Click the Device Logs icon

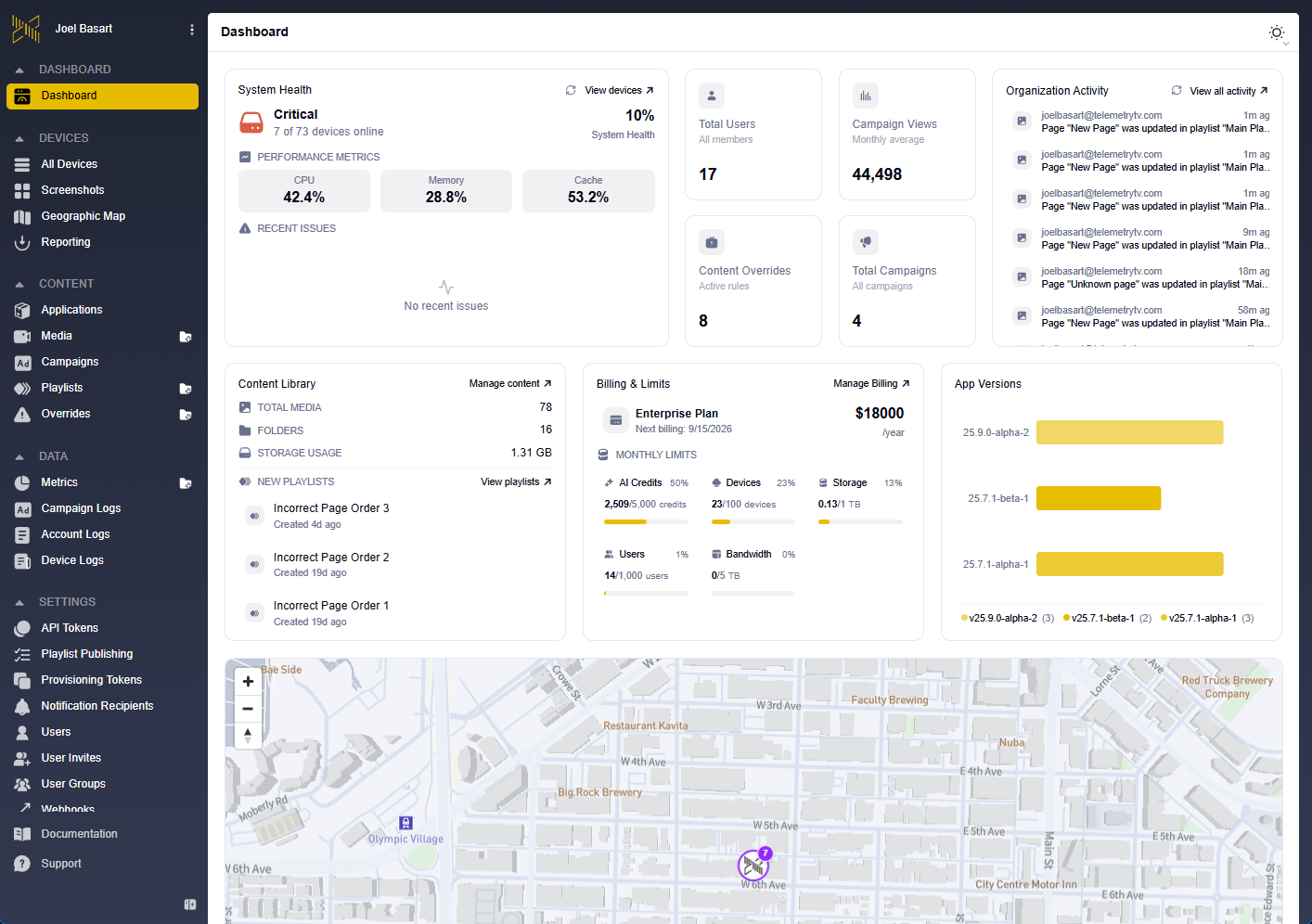click(x=22, y=561)
